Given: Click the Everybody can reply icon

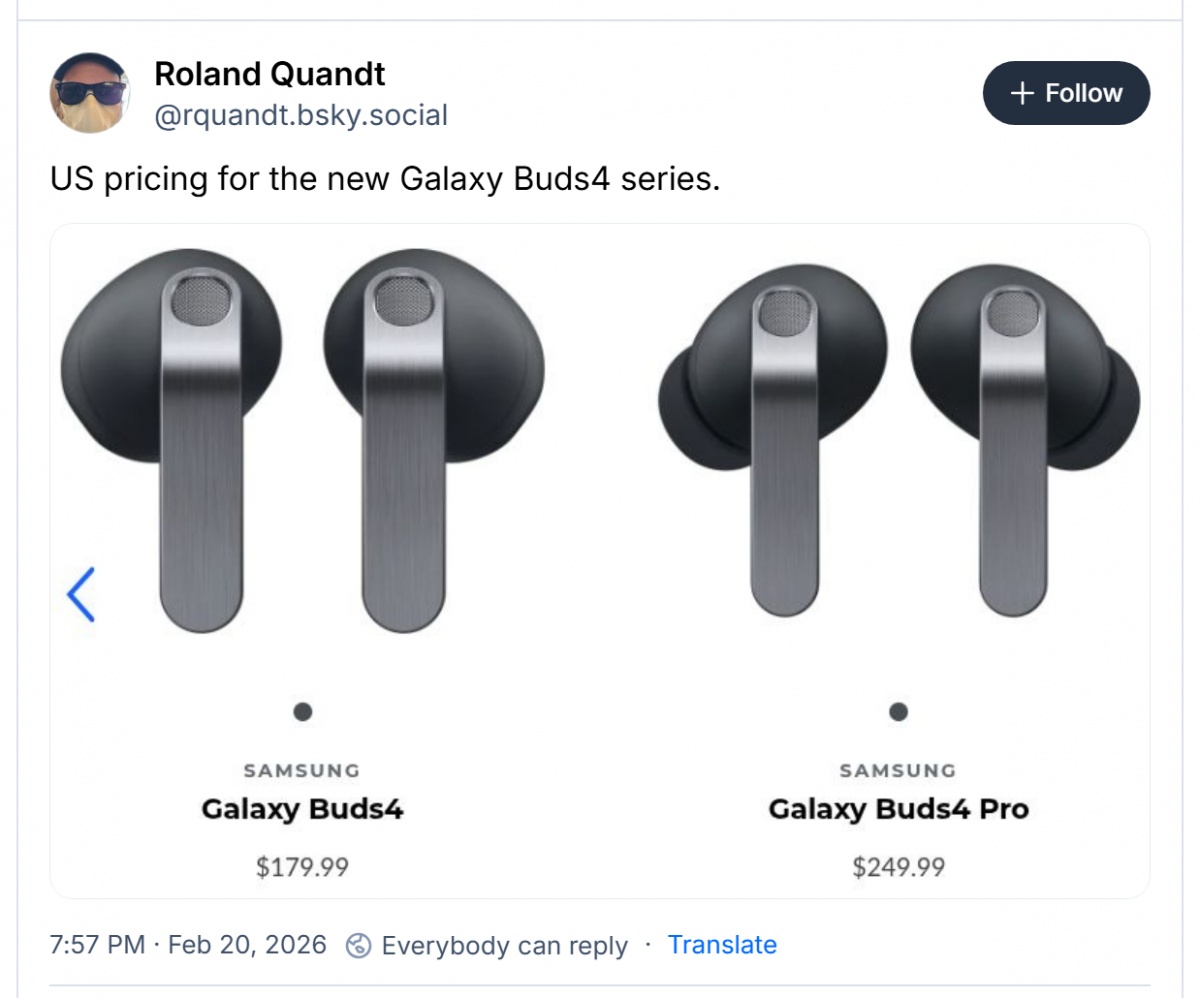Looking at the screenshot, I should [x=358, y=946].
